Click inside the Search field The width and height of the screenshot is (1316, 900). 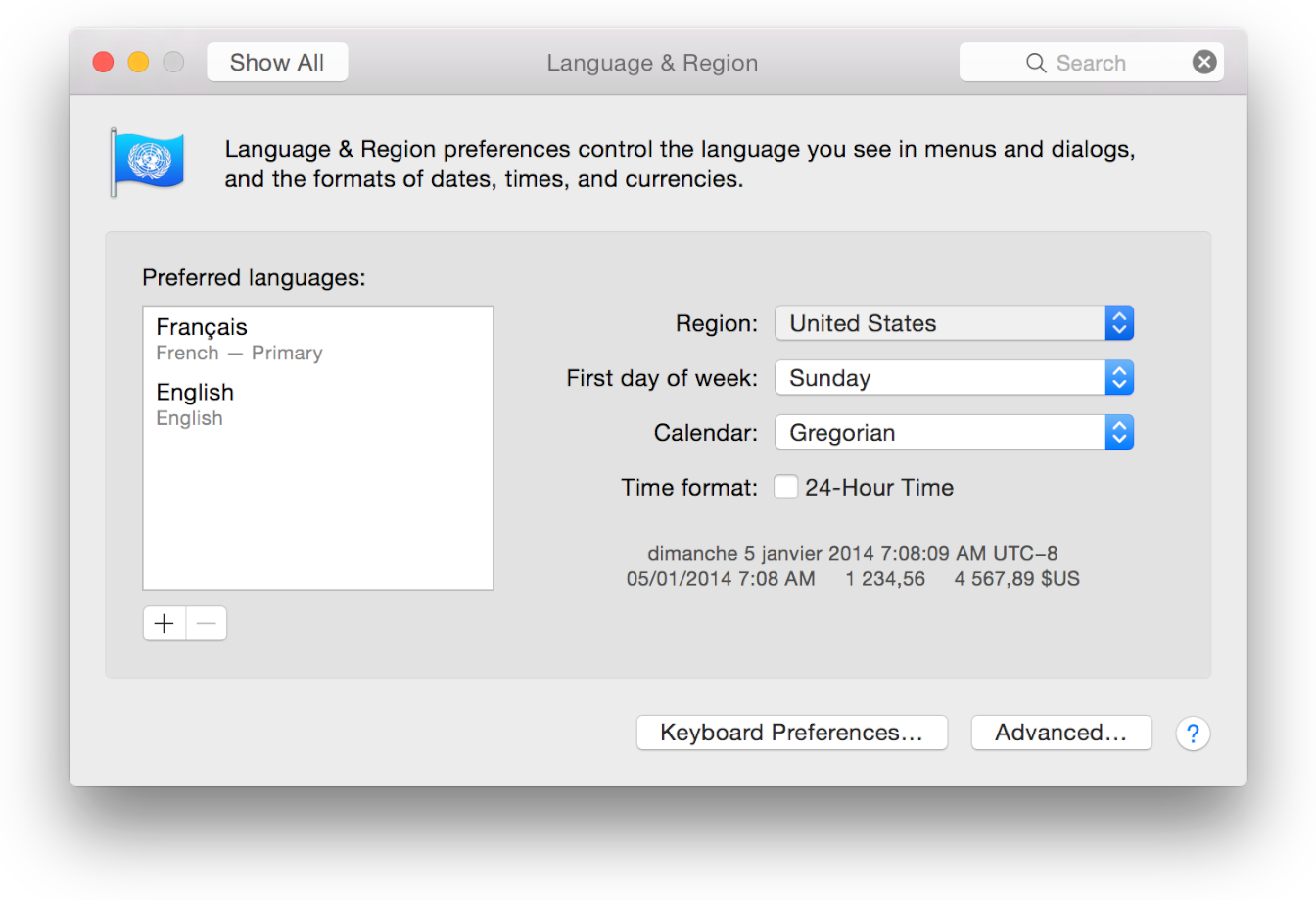pyautogui.click(x=1097, y=62)
